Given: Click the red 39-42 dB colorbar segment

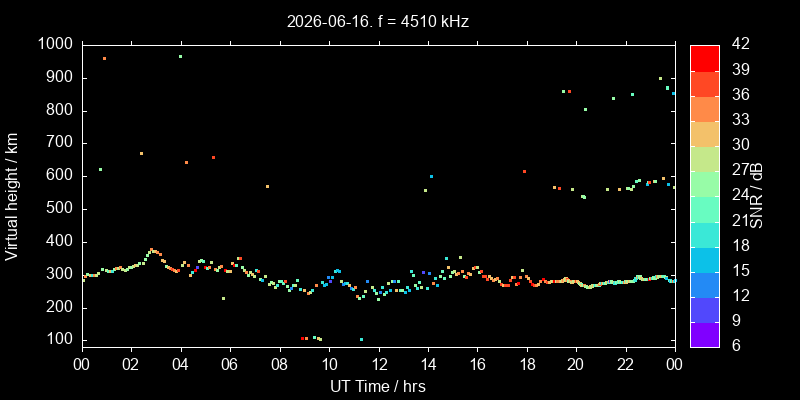Looking at the screenshot, I should coord(705,58).
